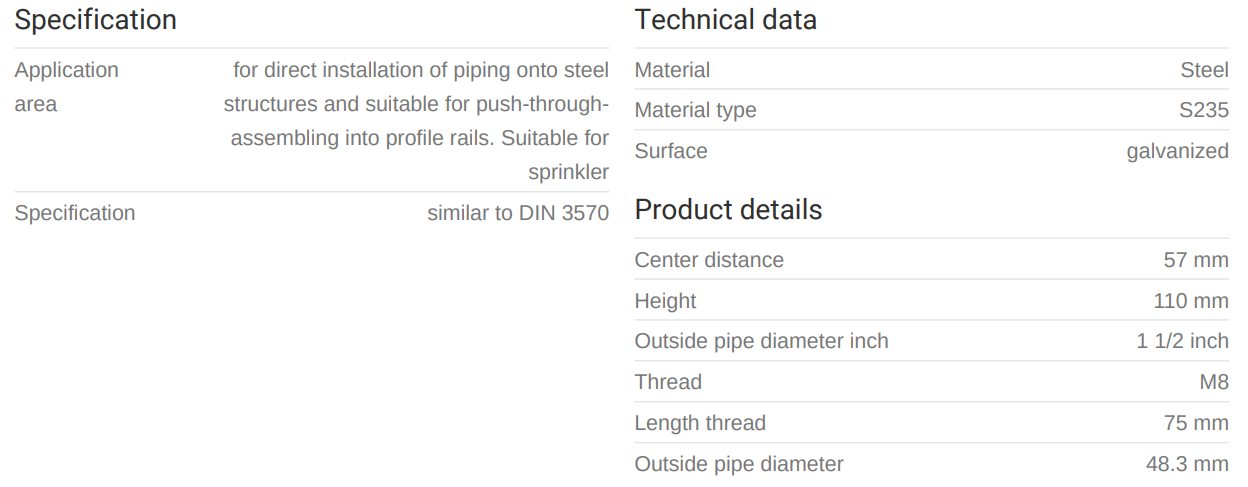Click the Steel material value
Image resolution: width=1248 pixels, height=487 pixels.
(1204, 70)
